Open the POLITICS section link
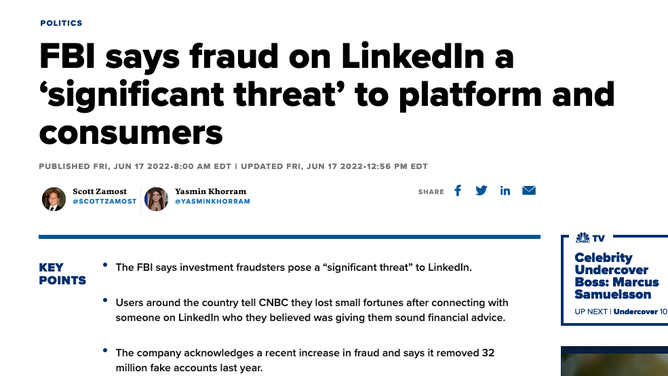Image resolution: width=668 pixels, height=376 pixels. [61, 23]
